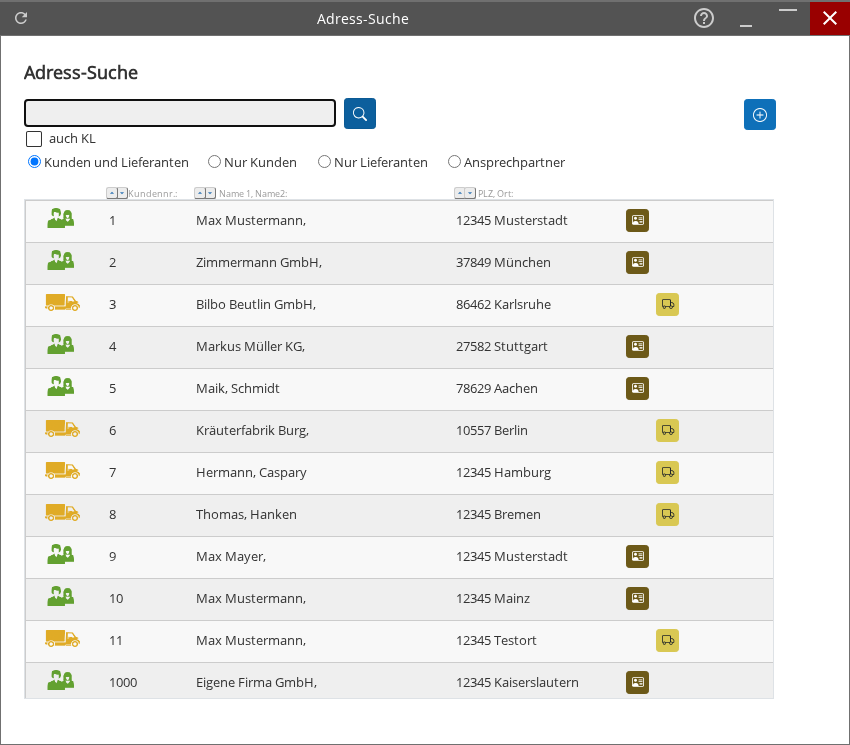This screenshot has height=745, width=850.
Task: Select 'Nur Kunden' radio option
Action: pyautogui.click(x=214, y=162)
